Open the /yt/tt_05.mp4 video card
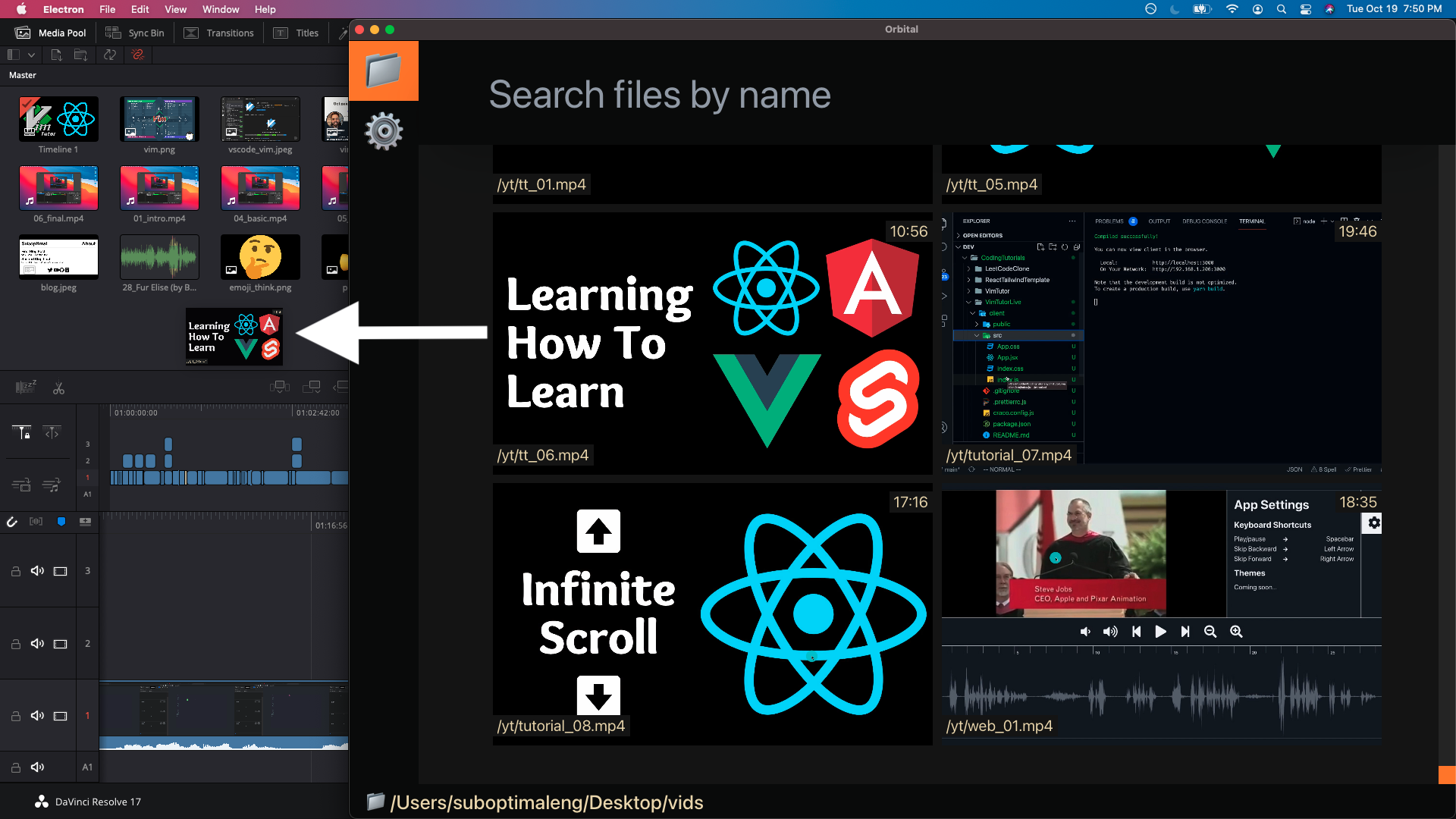This screenshot has height=819, width=1456. tap(1162, 174)
